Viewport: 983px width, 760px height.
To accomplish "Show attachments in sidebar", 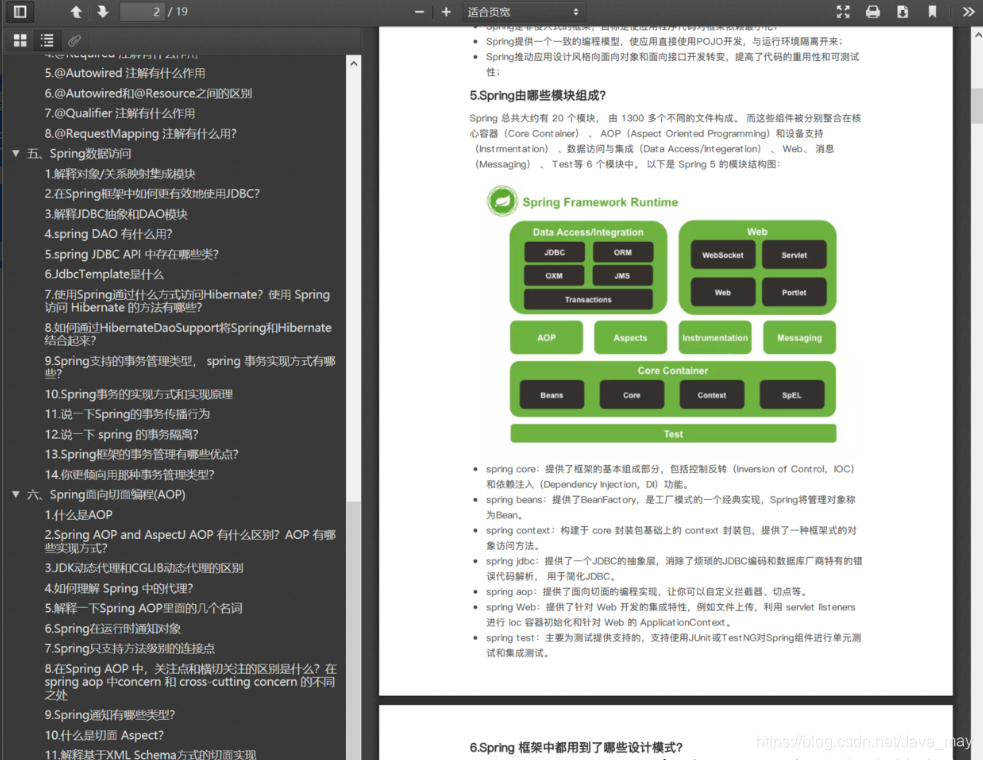I will tap(74, 41).
